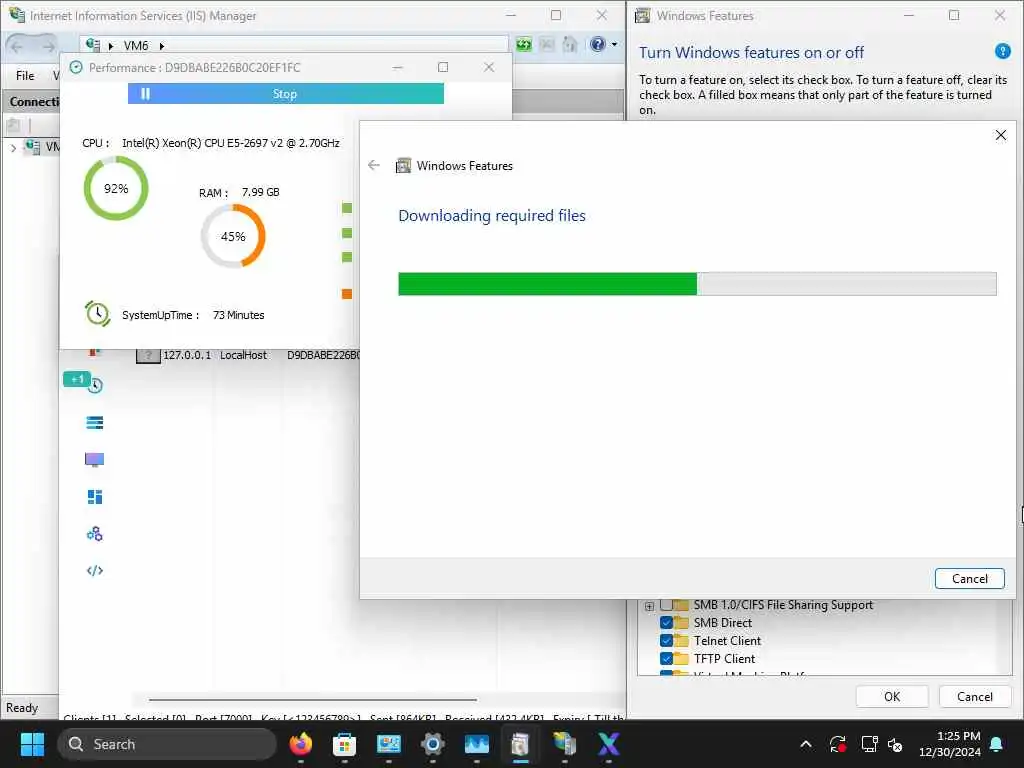This screenshot has height=768, width=1024.
Task: Click the IIS refresh page icon
Action: point(524,44)
